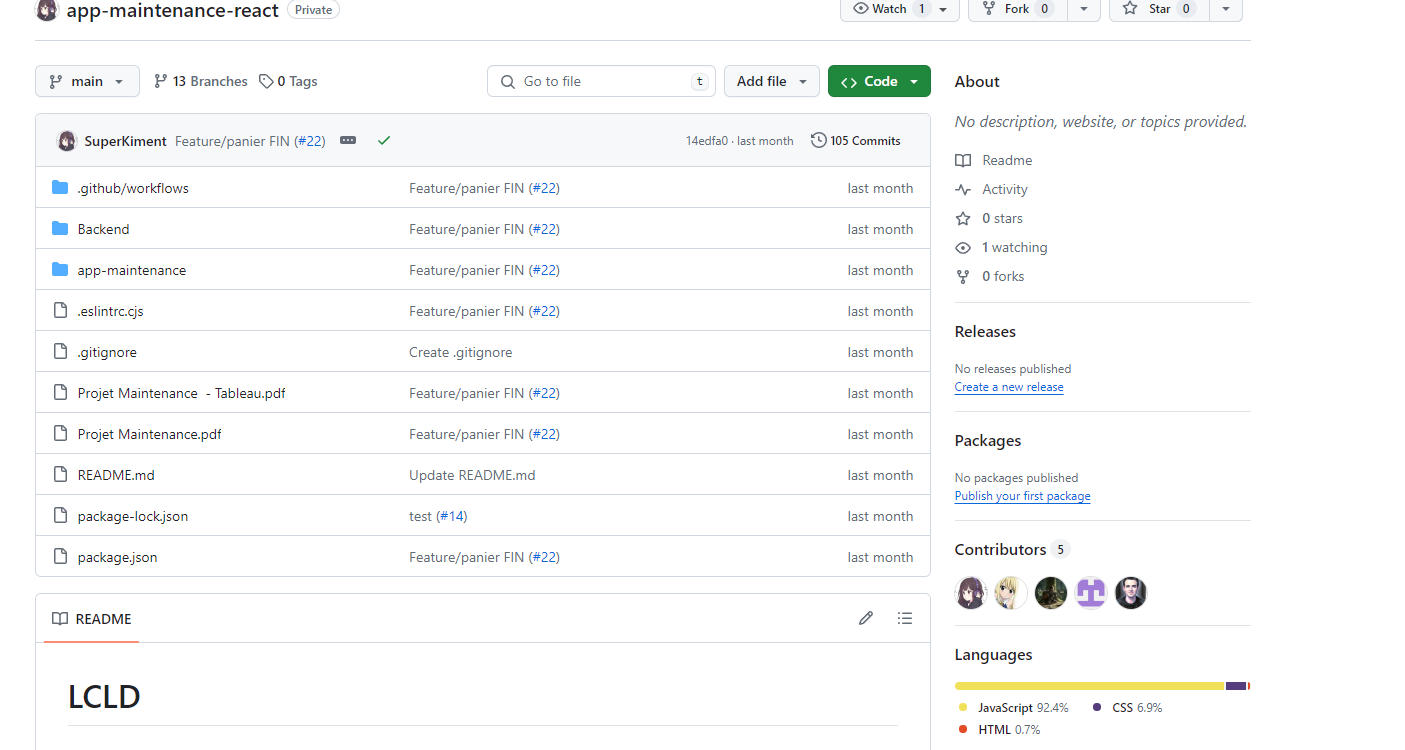1405x750 pixels.
Task: Open the Add file dropdown
Action: click(x=772, y=81)
